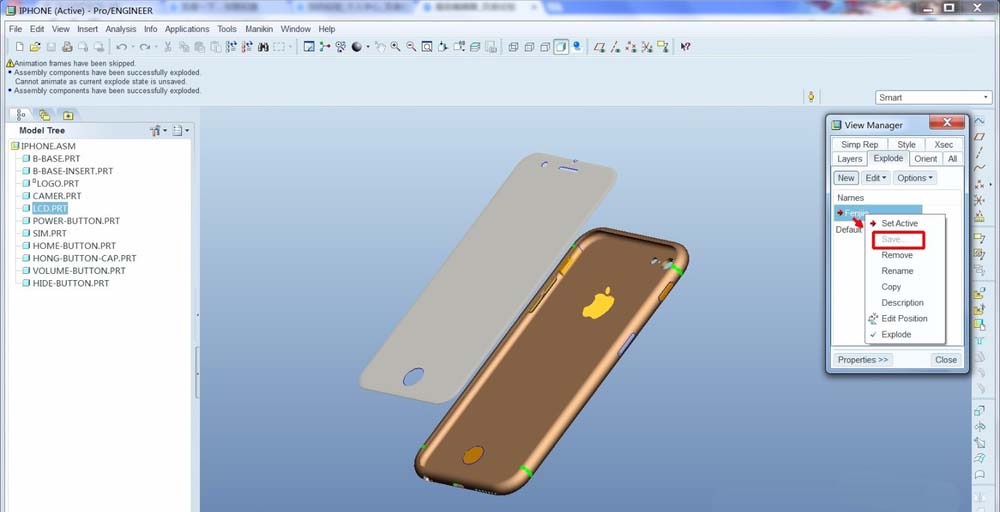Open the Find binoculars tool
This screenshot has width=1000, height=512.
click(x=263, y=47)
